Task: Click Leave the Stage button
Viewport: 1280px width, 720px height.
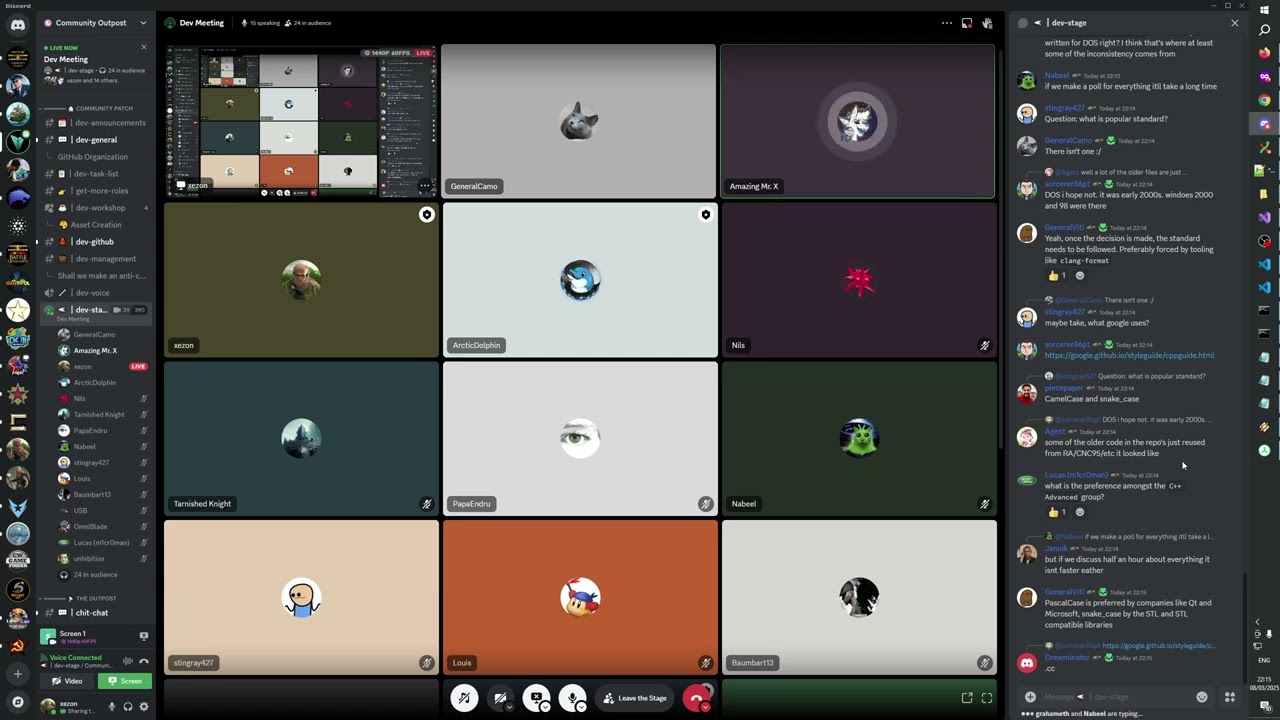Action: point(635,698)
